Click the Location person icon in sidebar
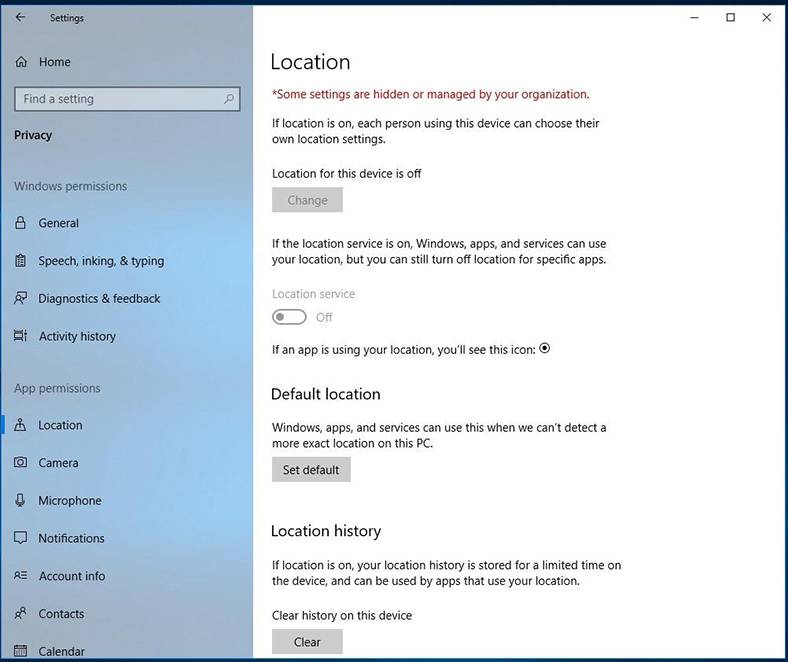Screen dimensions: 788x662 (20, 425)
